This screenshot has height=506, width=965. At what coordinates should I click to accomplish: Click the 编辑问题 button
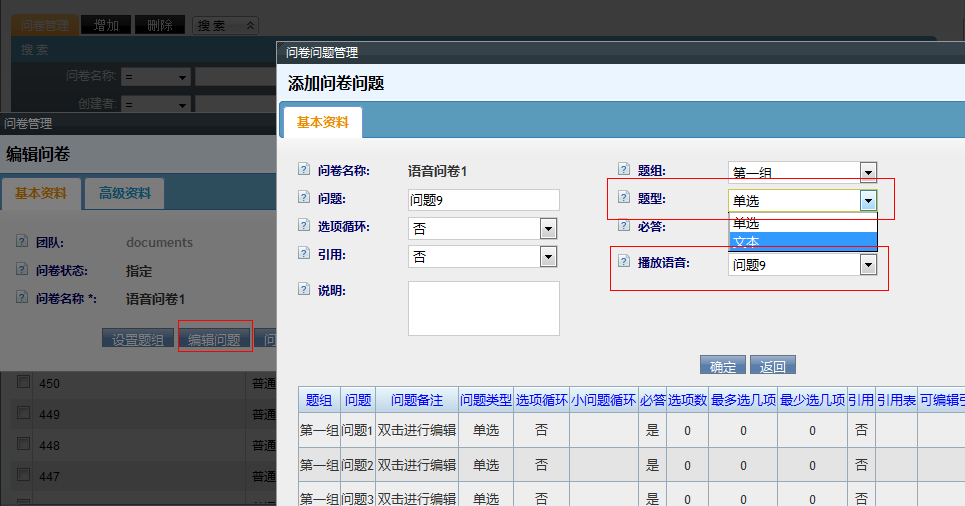click(215, 339)
